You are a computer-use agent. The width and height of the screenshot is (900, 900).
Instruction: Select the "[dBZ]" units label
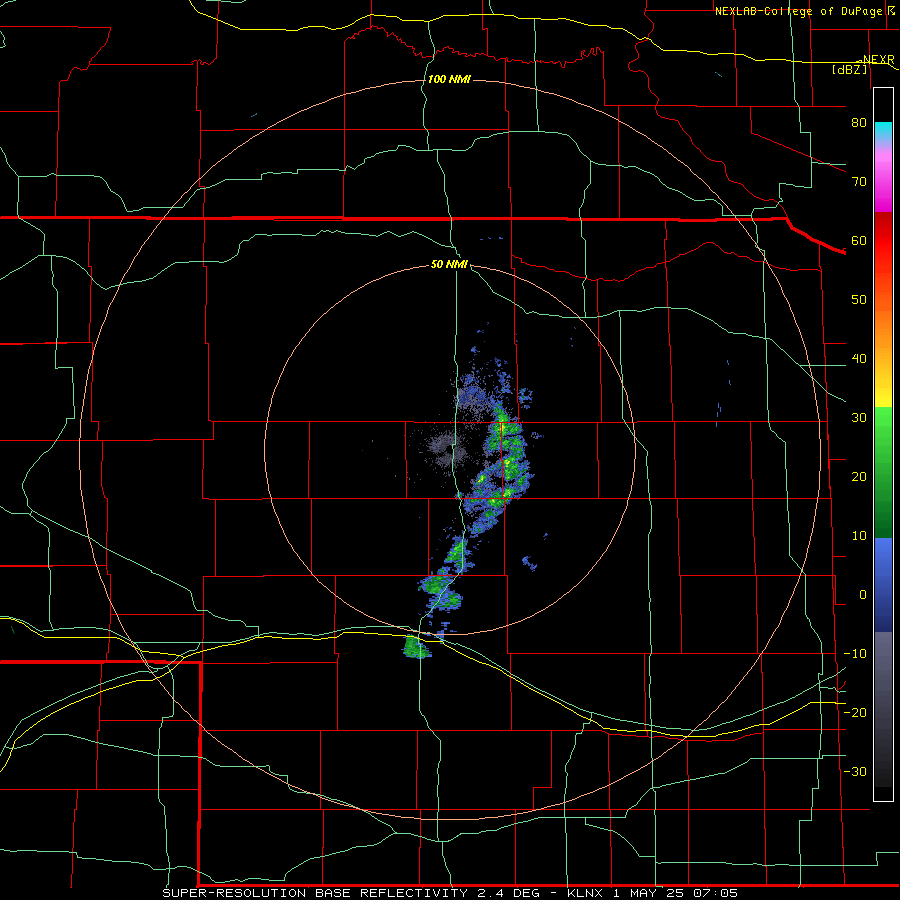pos(849,69)
